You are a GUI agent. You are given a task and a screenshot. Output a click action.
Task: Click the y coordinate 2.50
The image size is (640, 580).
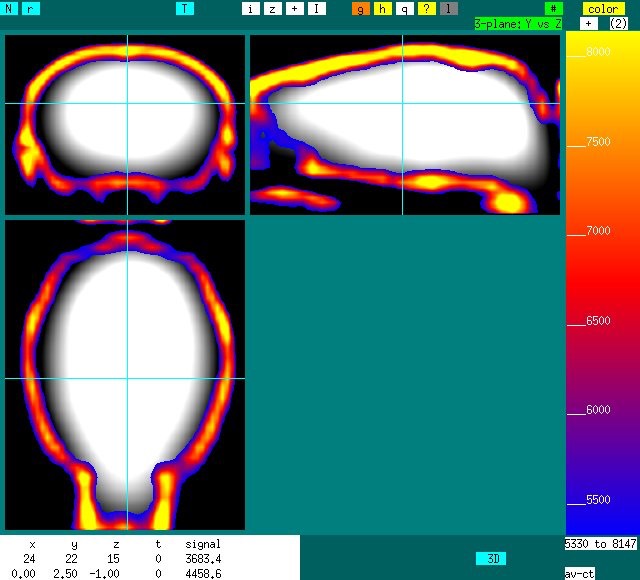65,573
